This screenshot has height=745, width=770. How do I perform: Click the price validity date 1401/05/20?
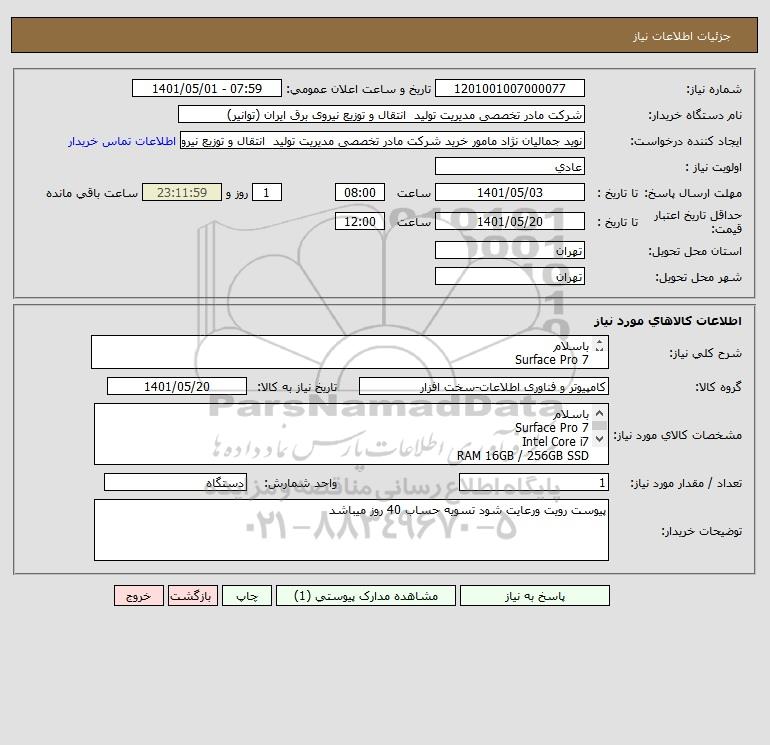pyautogui.click(x=510, y=221)
